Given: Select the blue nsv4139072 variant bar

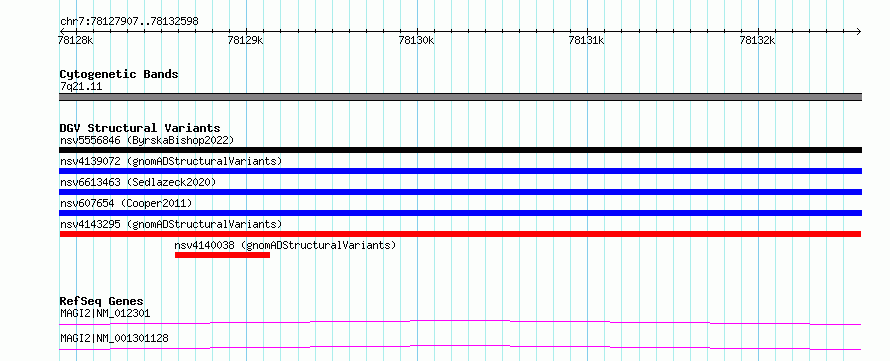Looking at the screenshot, I should (x=460, y=171).
